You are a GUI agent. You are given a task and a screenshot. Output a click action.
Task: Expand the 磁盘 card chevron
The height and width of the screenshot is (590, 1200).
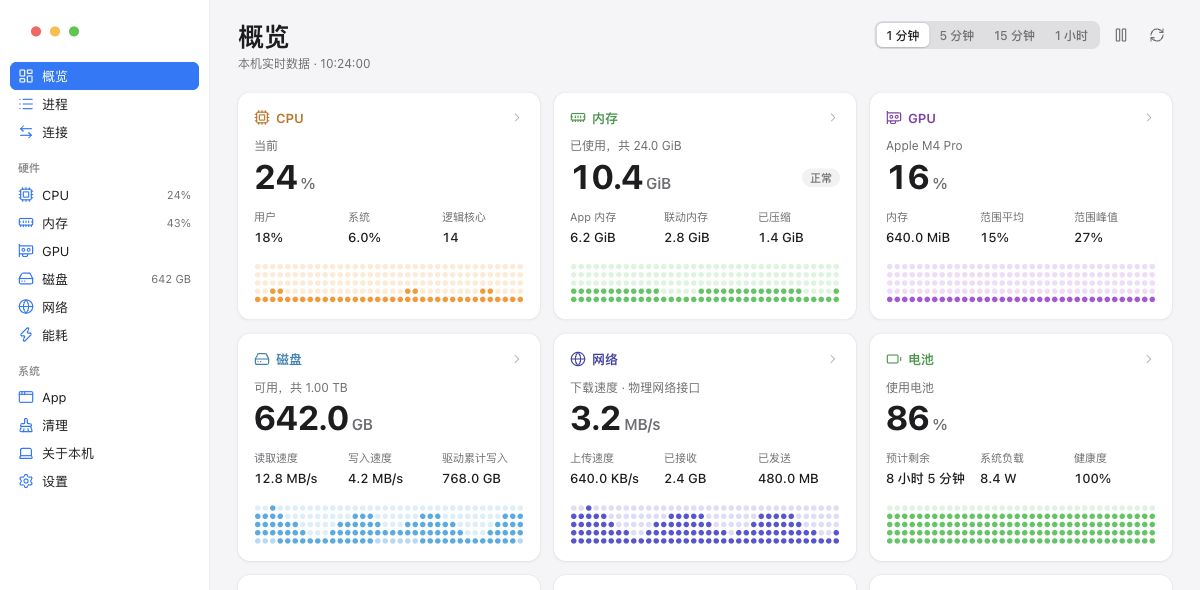click(x=517, y=359)
